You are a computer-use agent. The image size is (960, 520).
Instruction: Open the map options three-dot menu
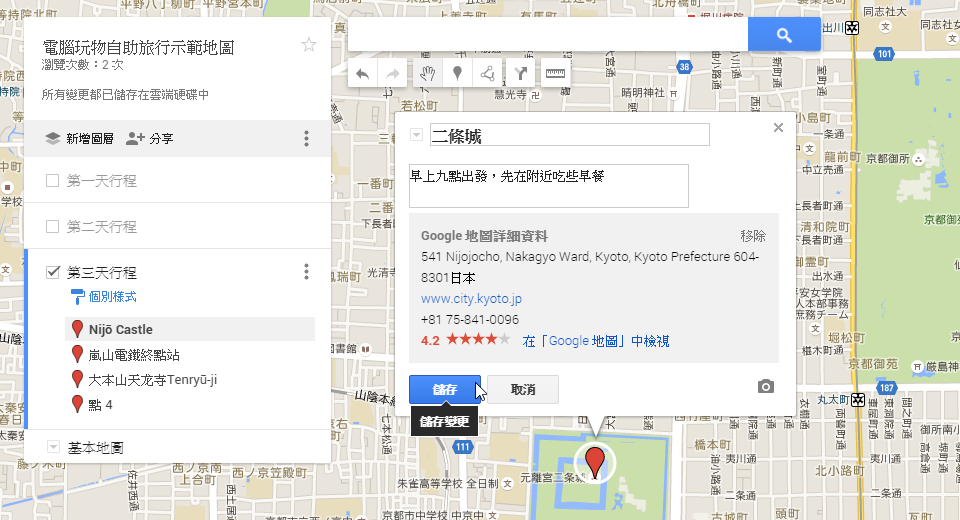click(306, 138)
